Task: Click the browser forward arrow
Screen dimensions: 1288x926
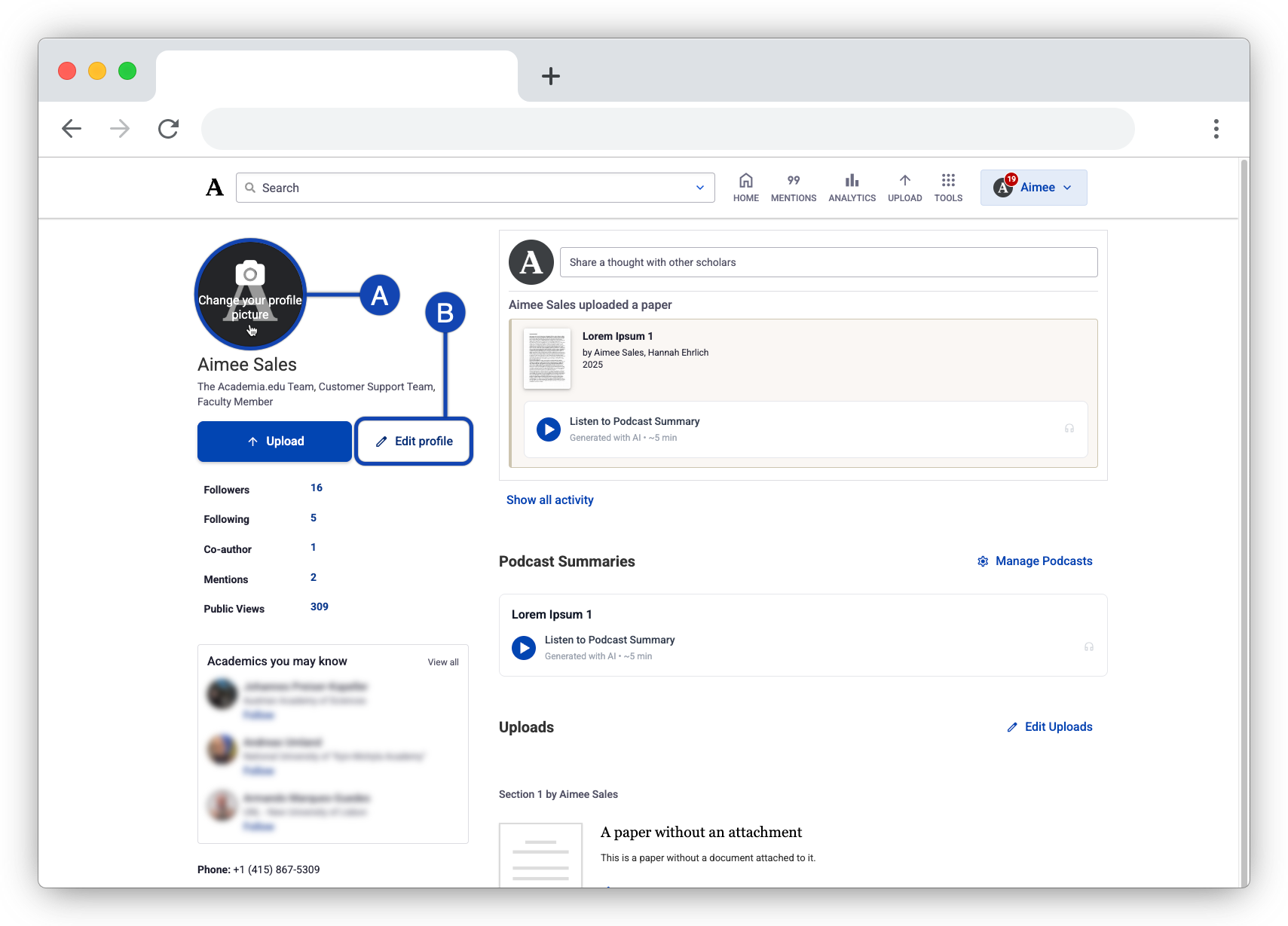Action: (x=120, y=129)
